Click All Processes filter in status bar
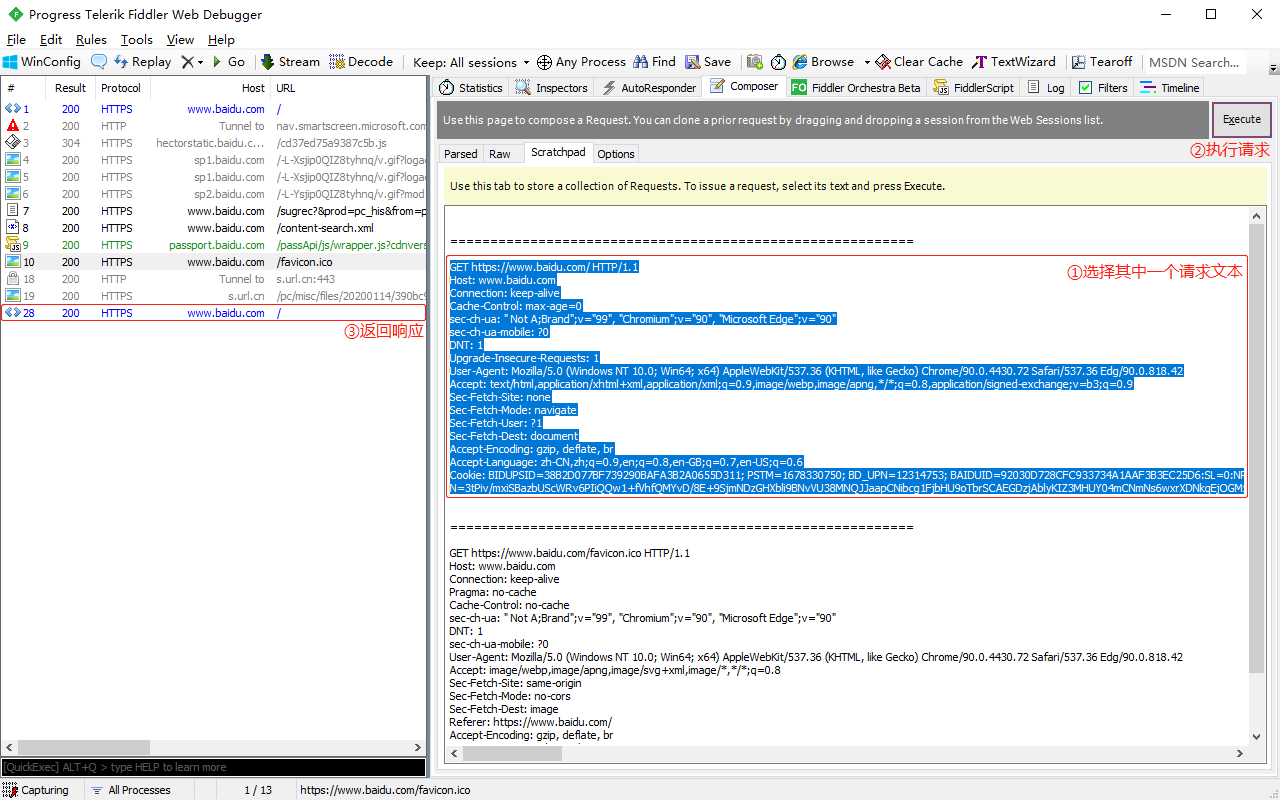 [130, 790]
